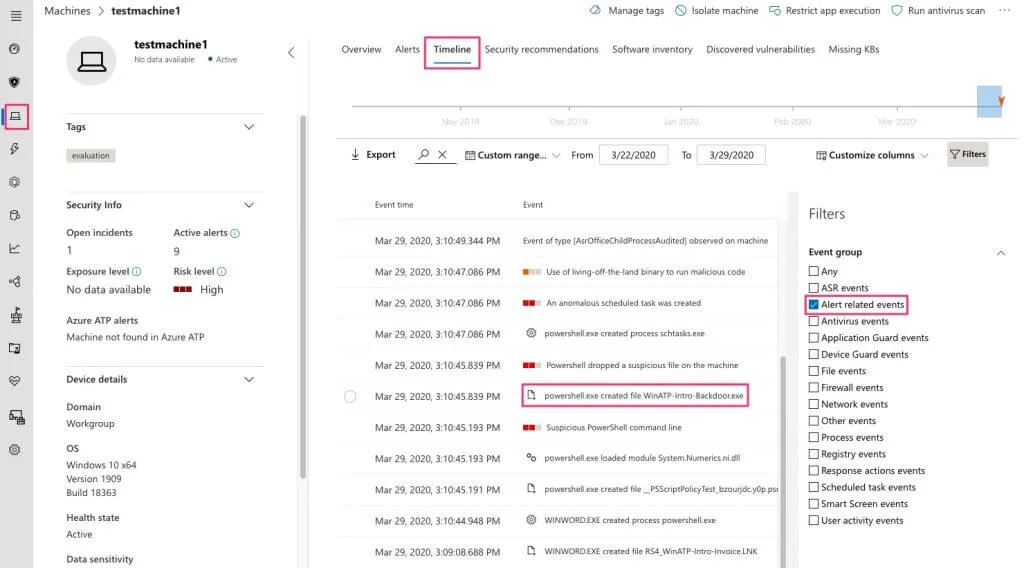This screenshot has height=568, width=1024.
Task: Expand the Customize columns dropdown
Action: pos(872,155)
